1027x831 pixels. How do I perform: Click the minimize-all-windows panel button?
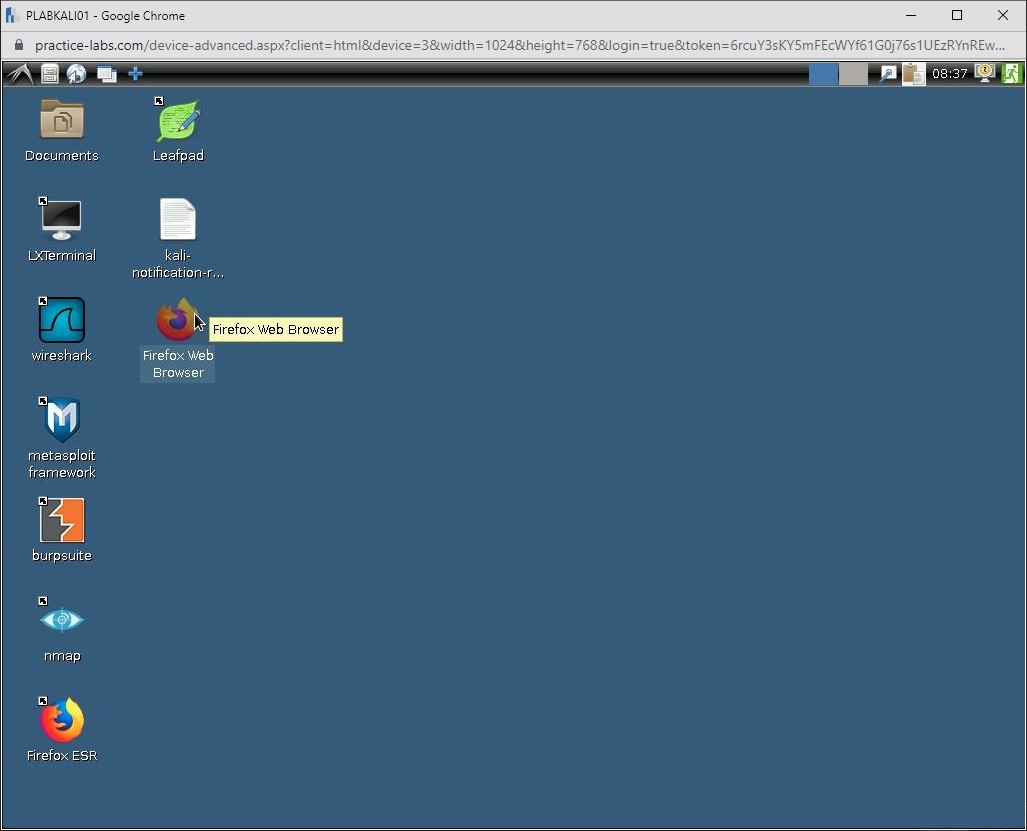107,73
